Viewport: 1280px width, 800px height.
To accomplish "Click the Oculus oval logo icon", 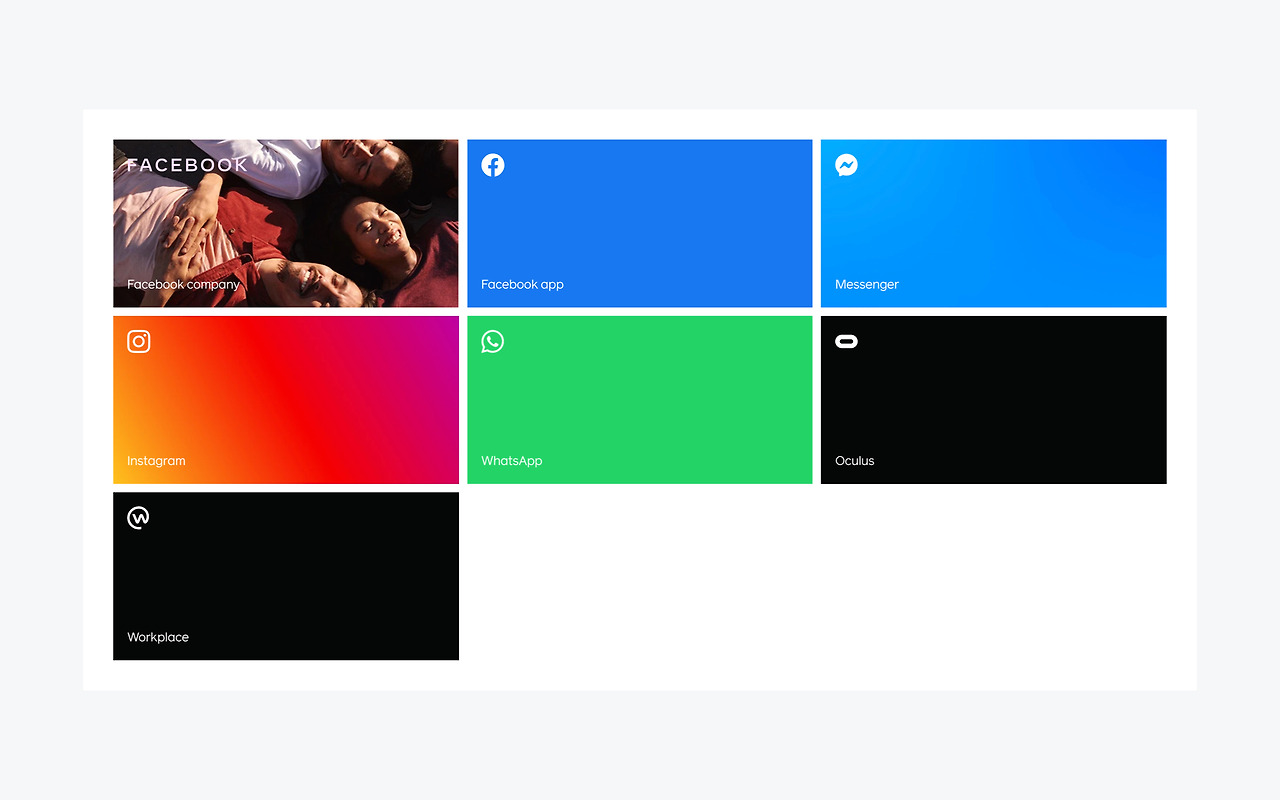I will point(847,341).
